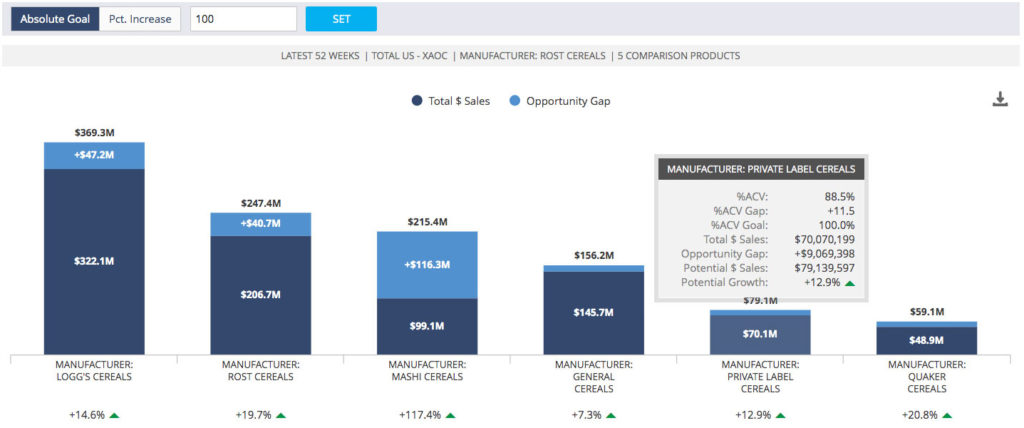Click TOTAL US - XAOC in subtitle bar
This screenshot has width=1024, height=428.
(409, 56)
